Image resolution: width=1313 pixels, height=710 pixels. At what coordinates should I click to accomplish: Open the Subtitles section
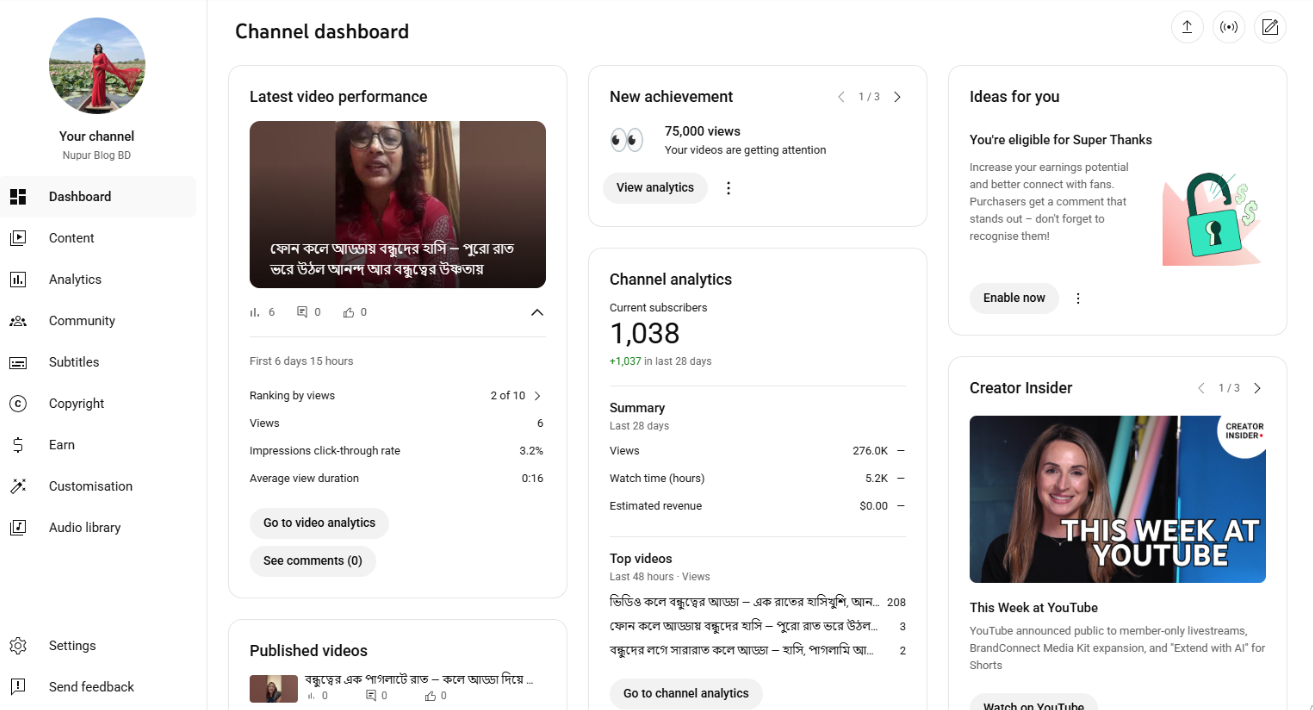tap(75, 362)
